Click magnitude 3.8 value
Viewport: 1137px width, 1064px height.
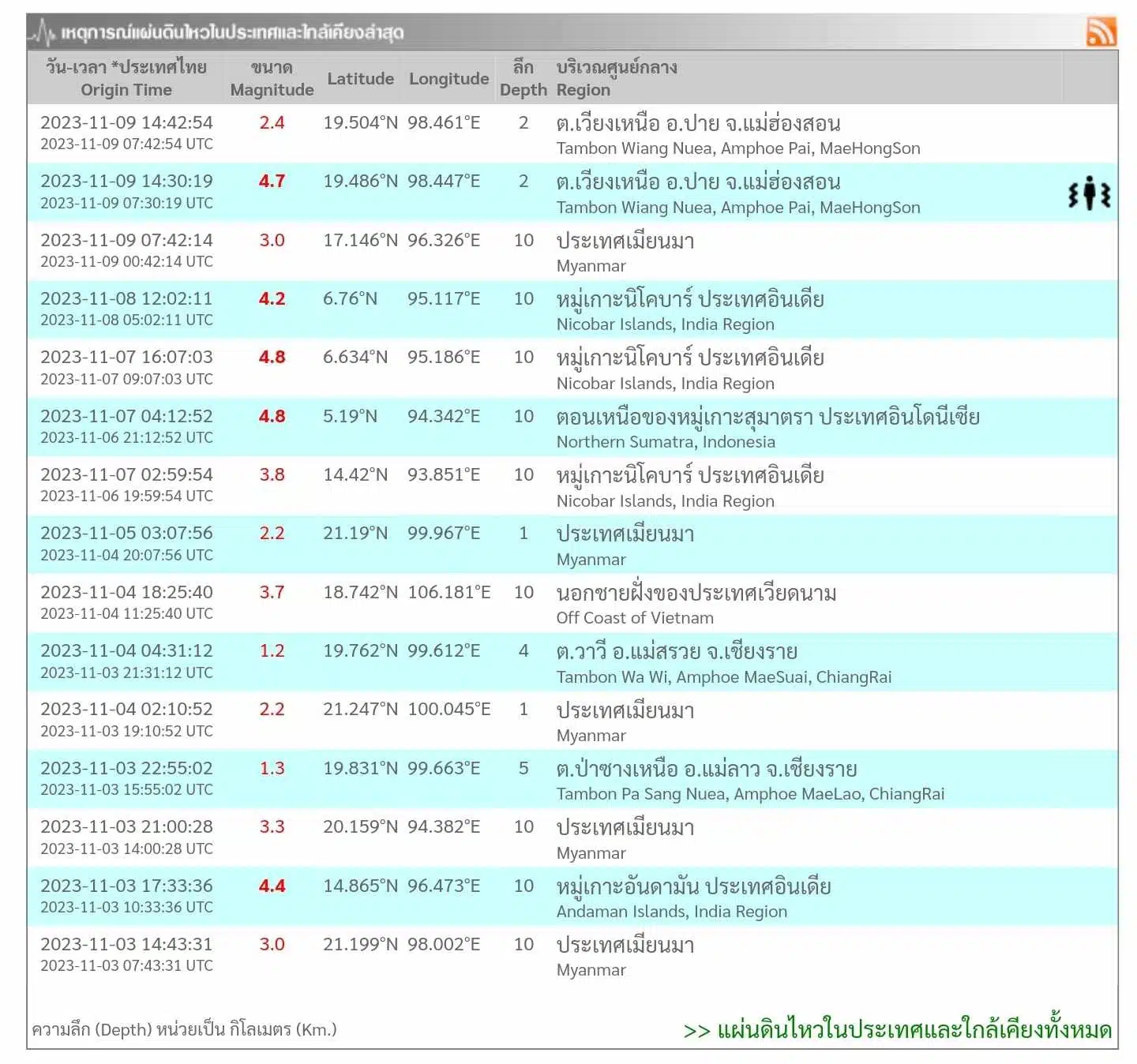[x=272, y=474]
